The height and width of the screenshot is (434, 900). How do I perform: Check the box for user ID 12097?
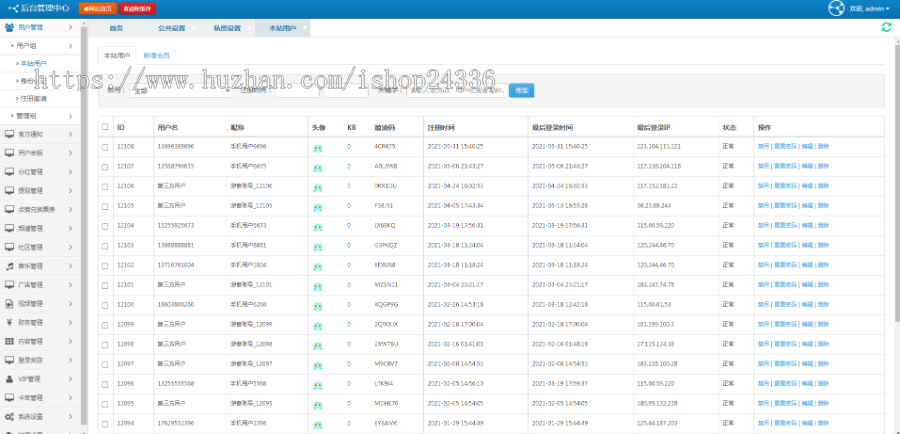(105, 365)
